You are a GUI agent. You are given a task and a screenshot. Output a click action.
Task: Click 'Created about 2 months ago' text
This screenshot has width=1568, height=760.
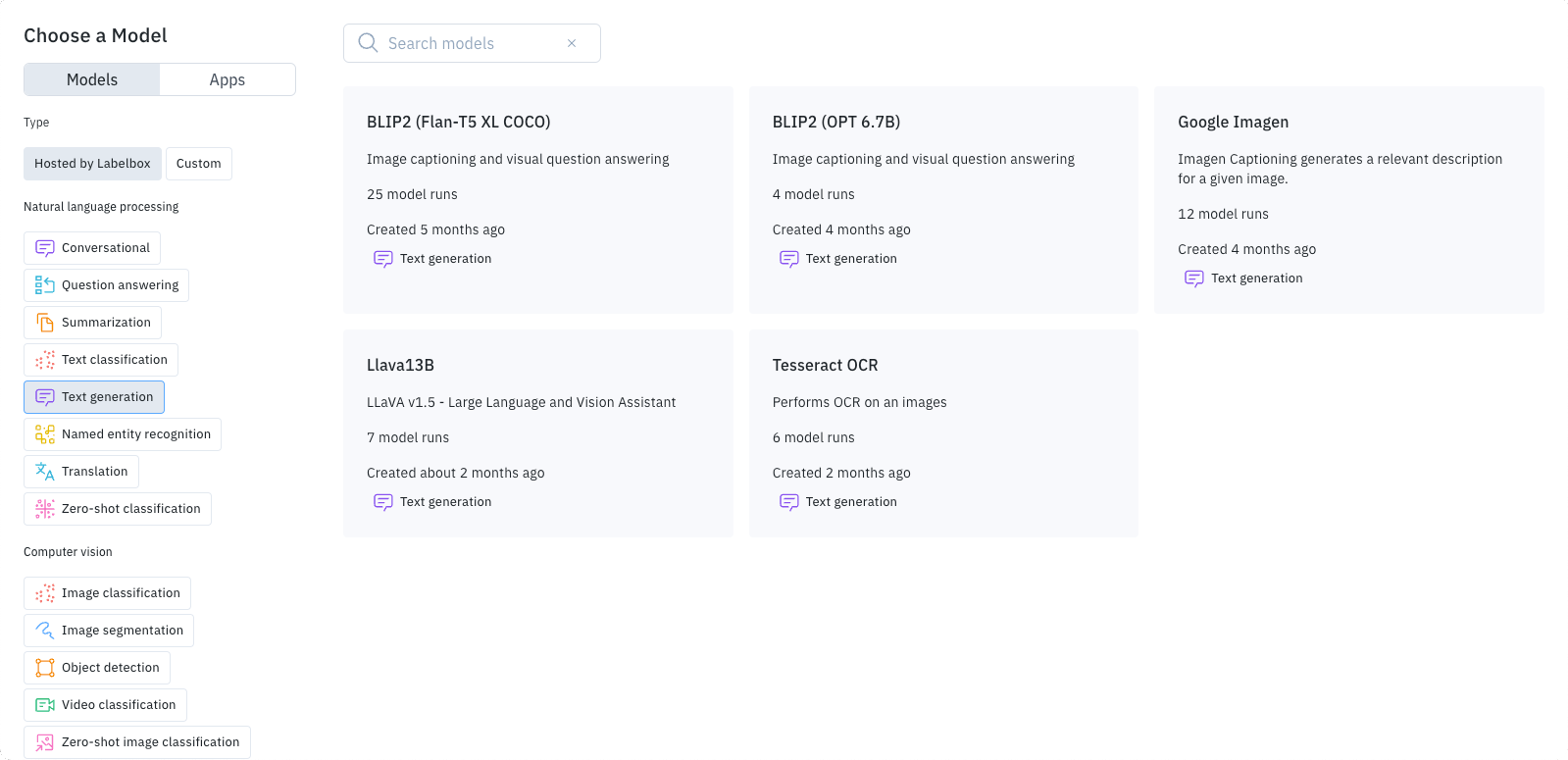pos(456,473)
